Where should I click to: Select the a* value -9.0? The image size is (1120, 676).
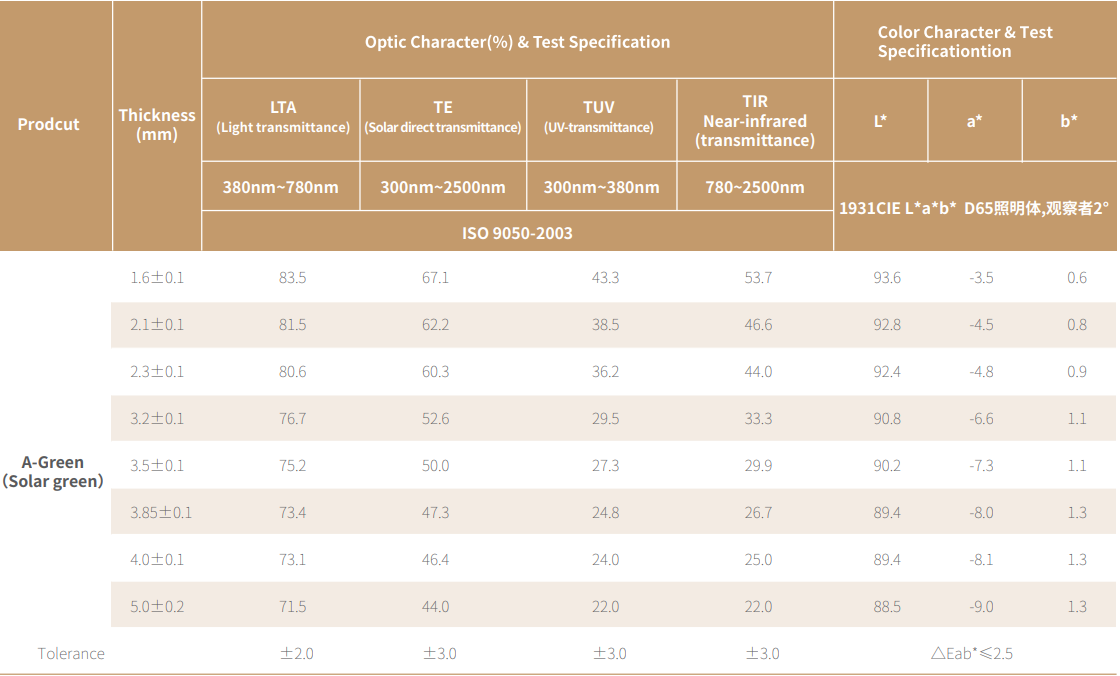click(981, 607)
